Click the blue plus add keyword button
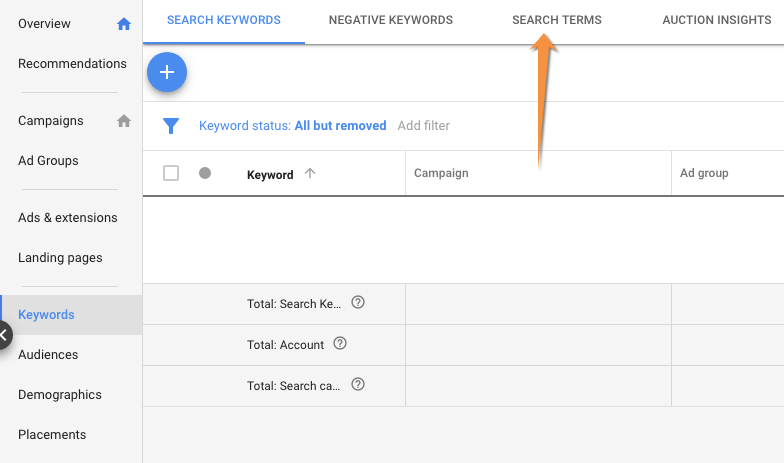Image resolution: width=784 pixels, height=463 pixels. (x=167, y=72)
